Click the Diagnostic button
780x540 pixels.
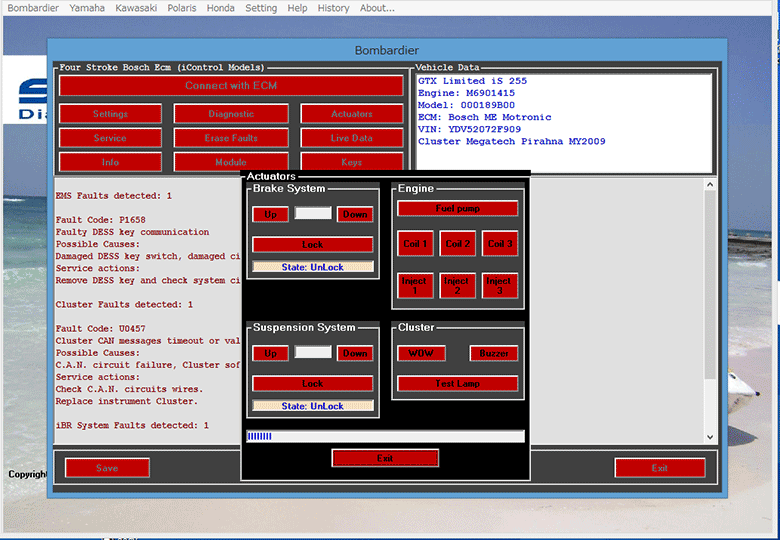231,114
